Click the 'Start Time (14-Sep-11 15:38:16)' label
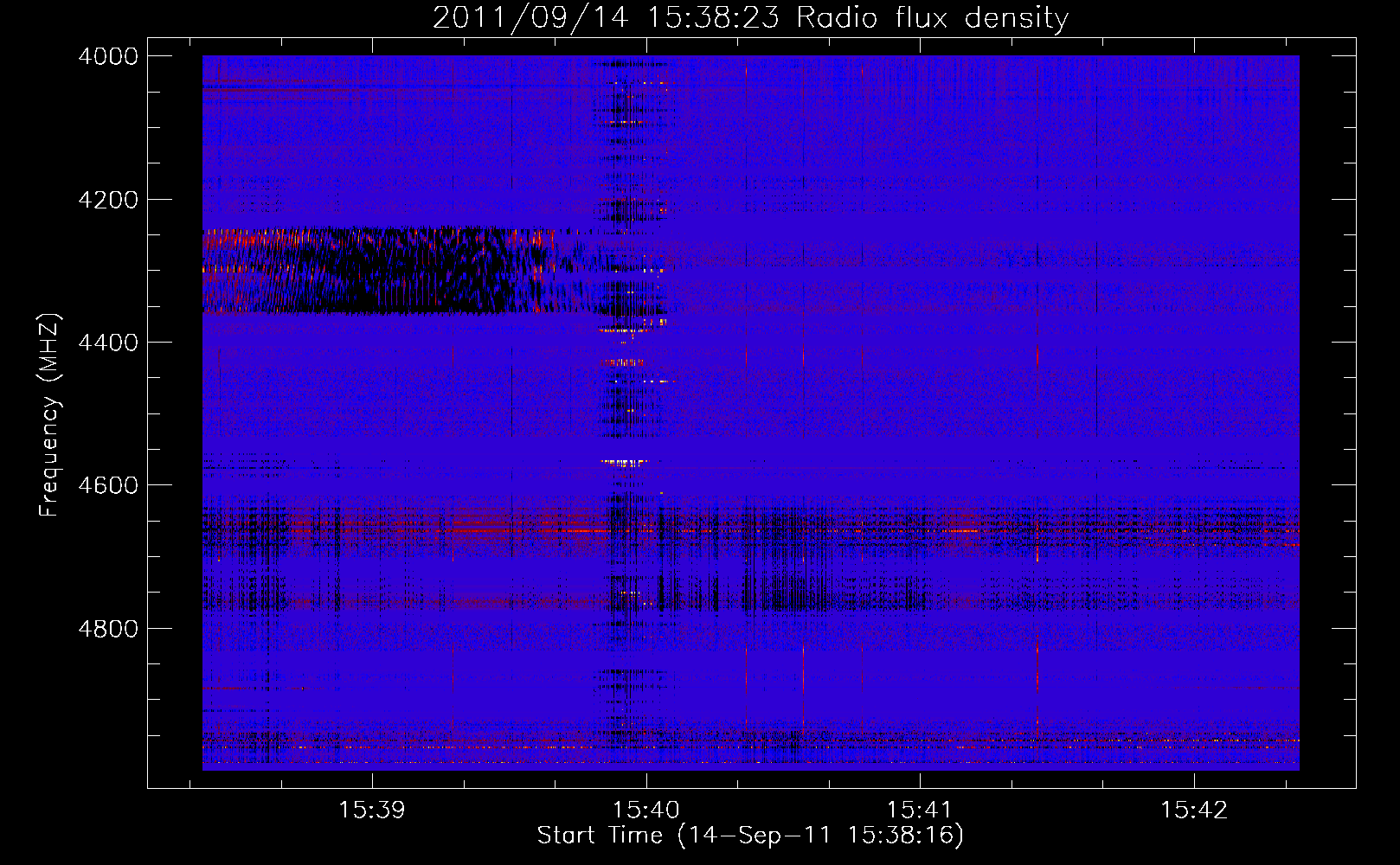The height and width of the screenshot is (865, 1400). click(750, 836)
